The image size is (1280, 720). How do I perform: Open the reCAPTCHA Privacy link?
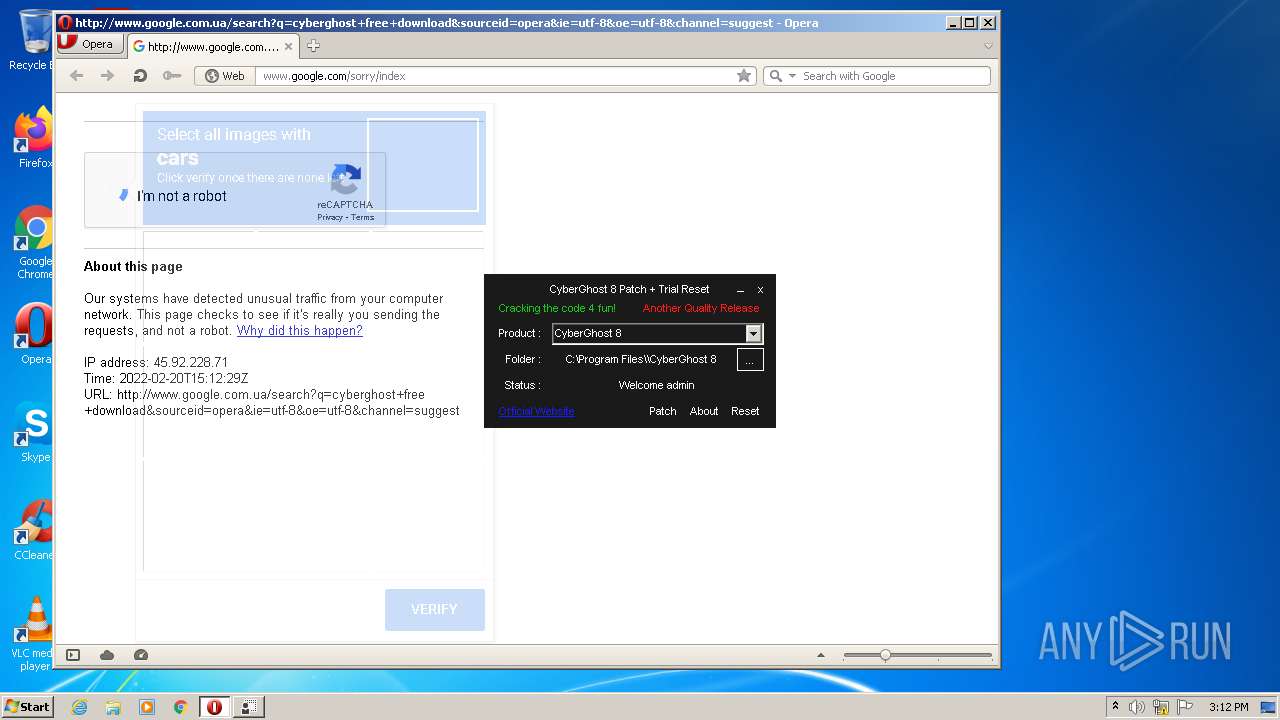(x=330, y=217)
